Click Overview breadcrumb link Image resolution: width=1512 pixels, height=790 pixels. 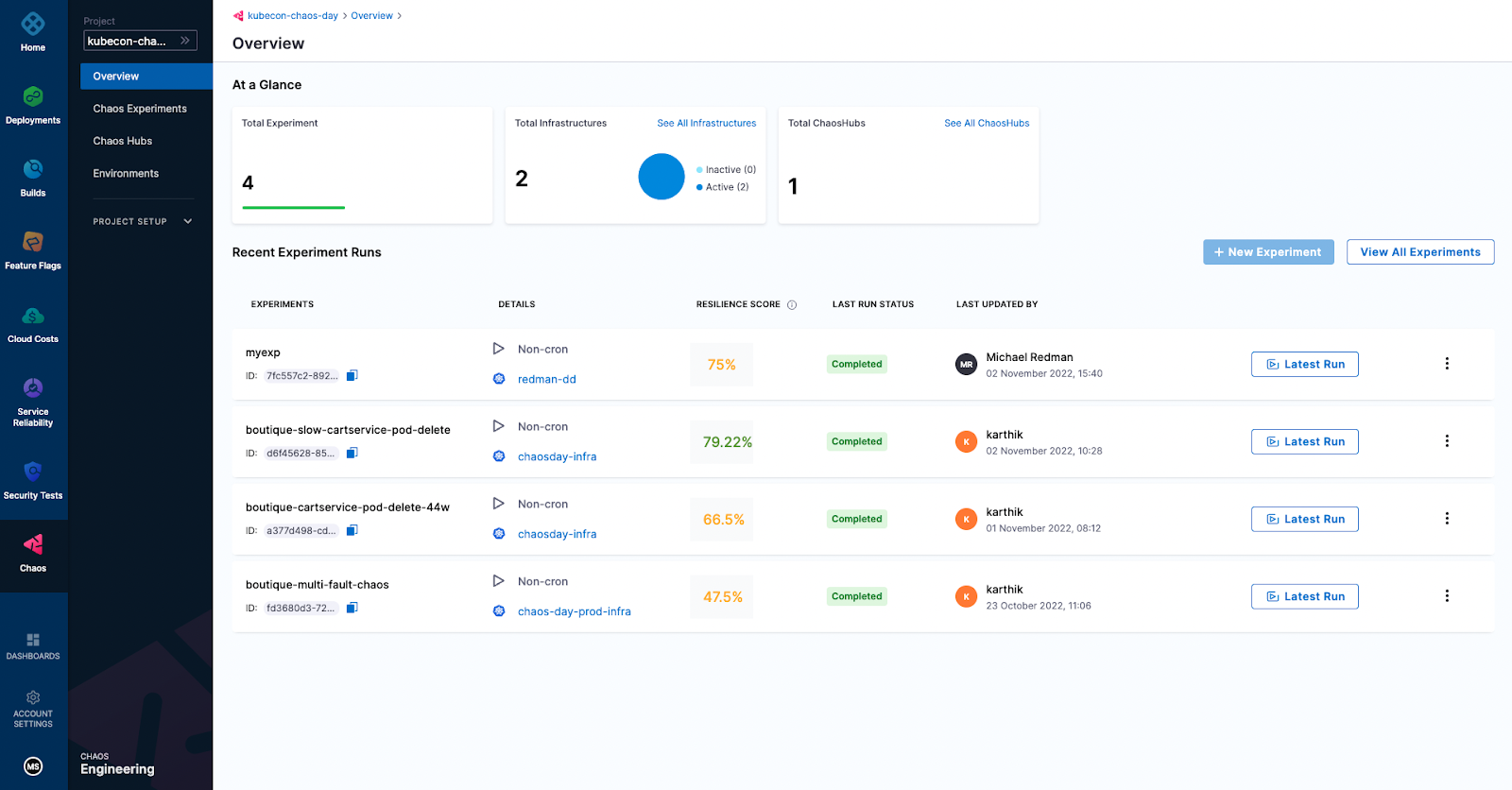[372, 16]
